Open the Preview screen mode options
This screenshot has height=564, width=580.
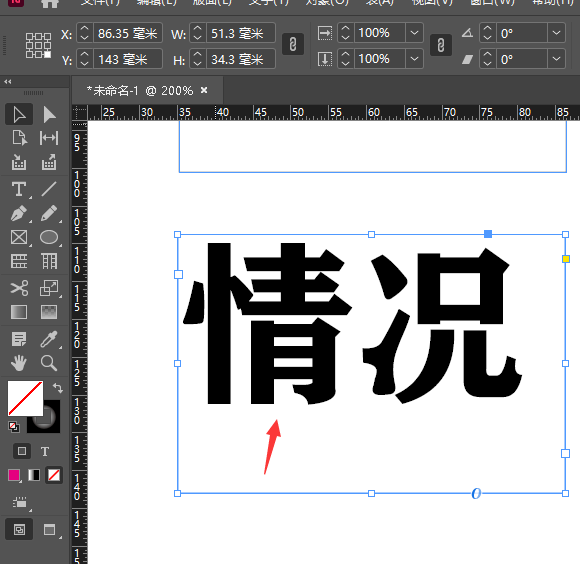tap(50, 530)
